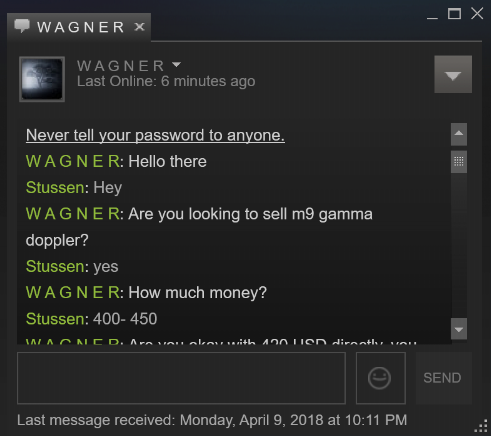Click WAGNER's name in 'Hello there' message
This screenshot has height=436, width=491.
(x=73, y=162)
